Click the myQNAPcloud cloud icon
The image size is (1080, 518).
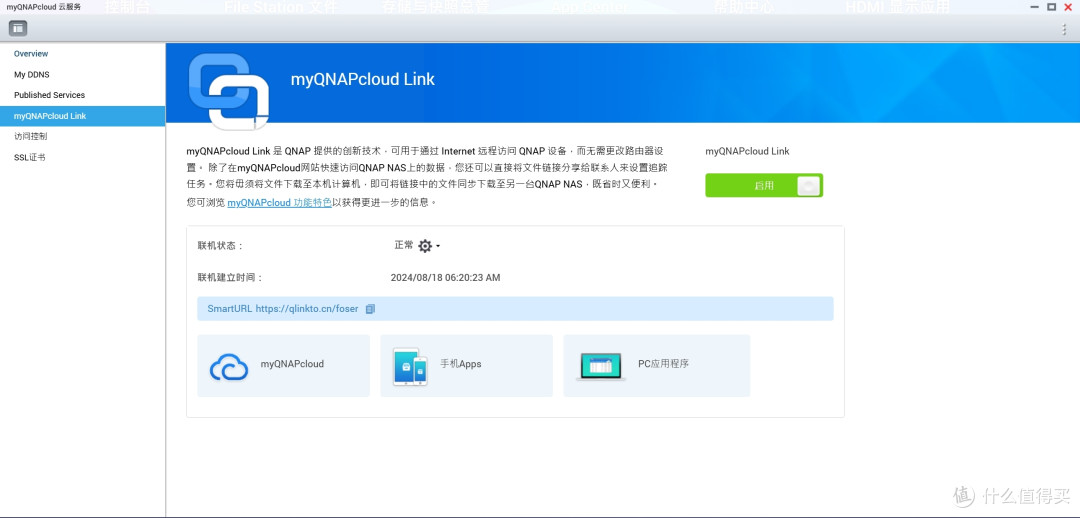229,367
